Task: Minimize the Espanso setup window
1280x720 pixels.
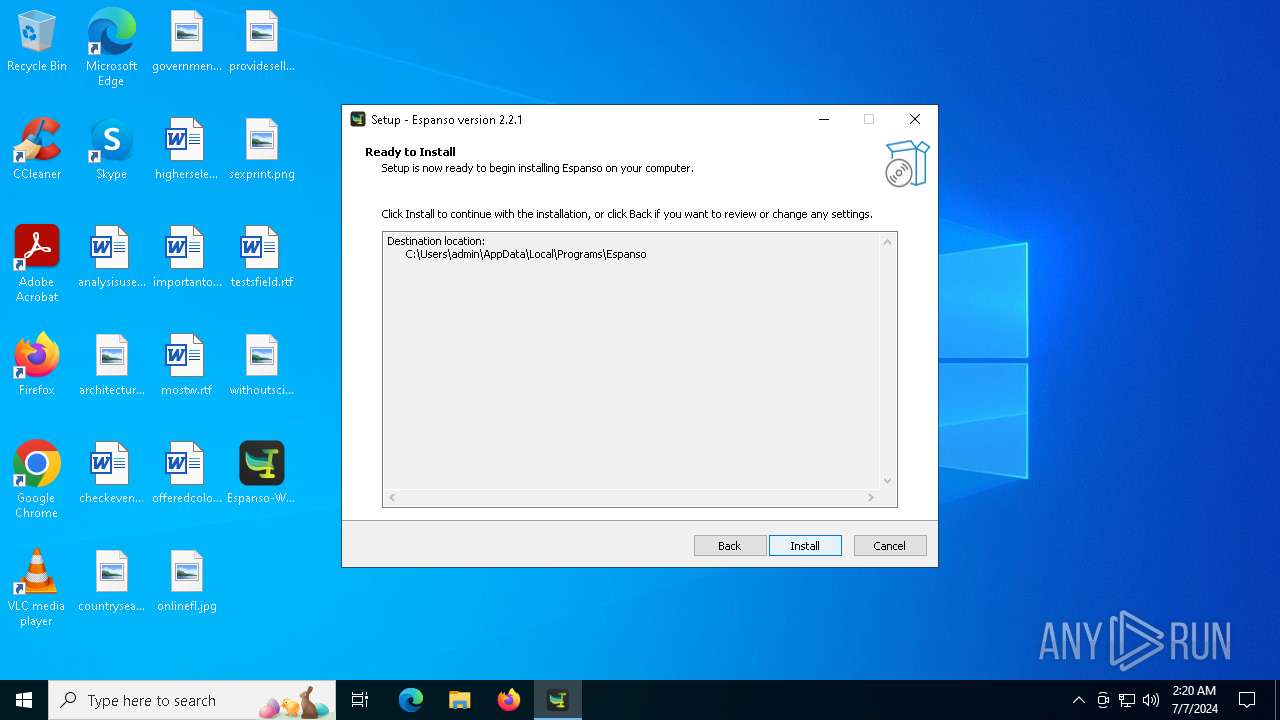Action: click(824, 119)
